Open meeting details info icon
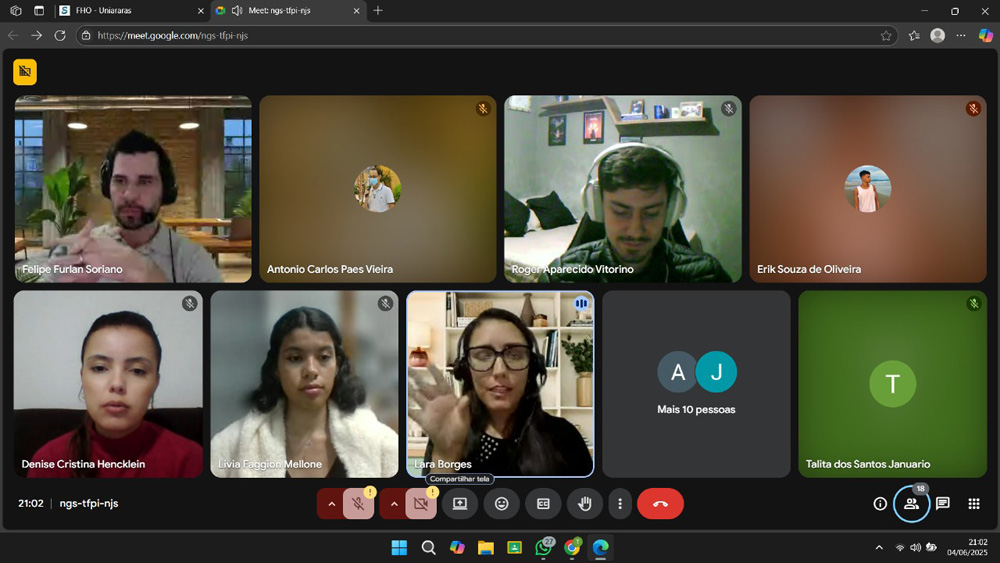1000x563 pixels. pos(880,504)
